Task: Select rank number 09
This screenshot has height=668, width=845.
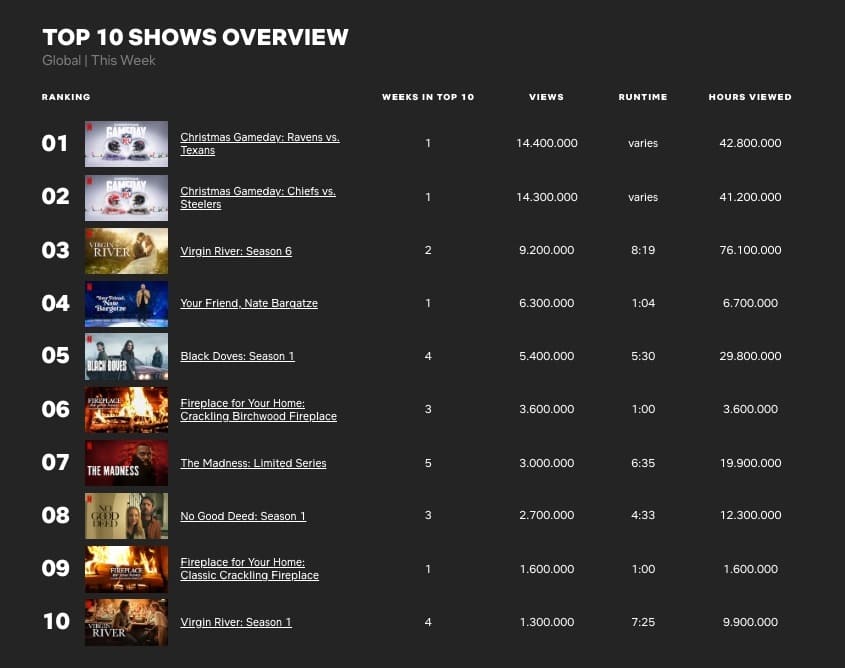Action: (x=56, y=568)
